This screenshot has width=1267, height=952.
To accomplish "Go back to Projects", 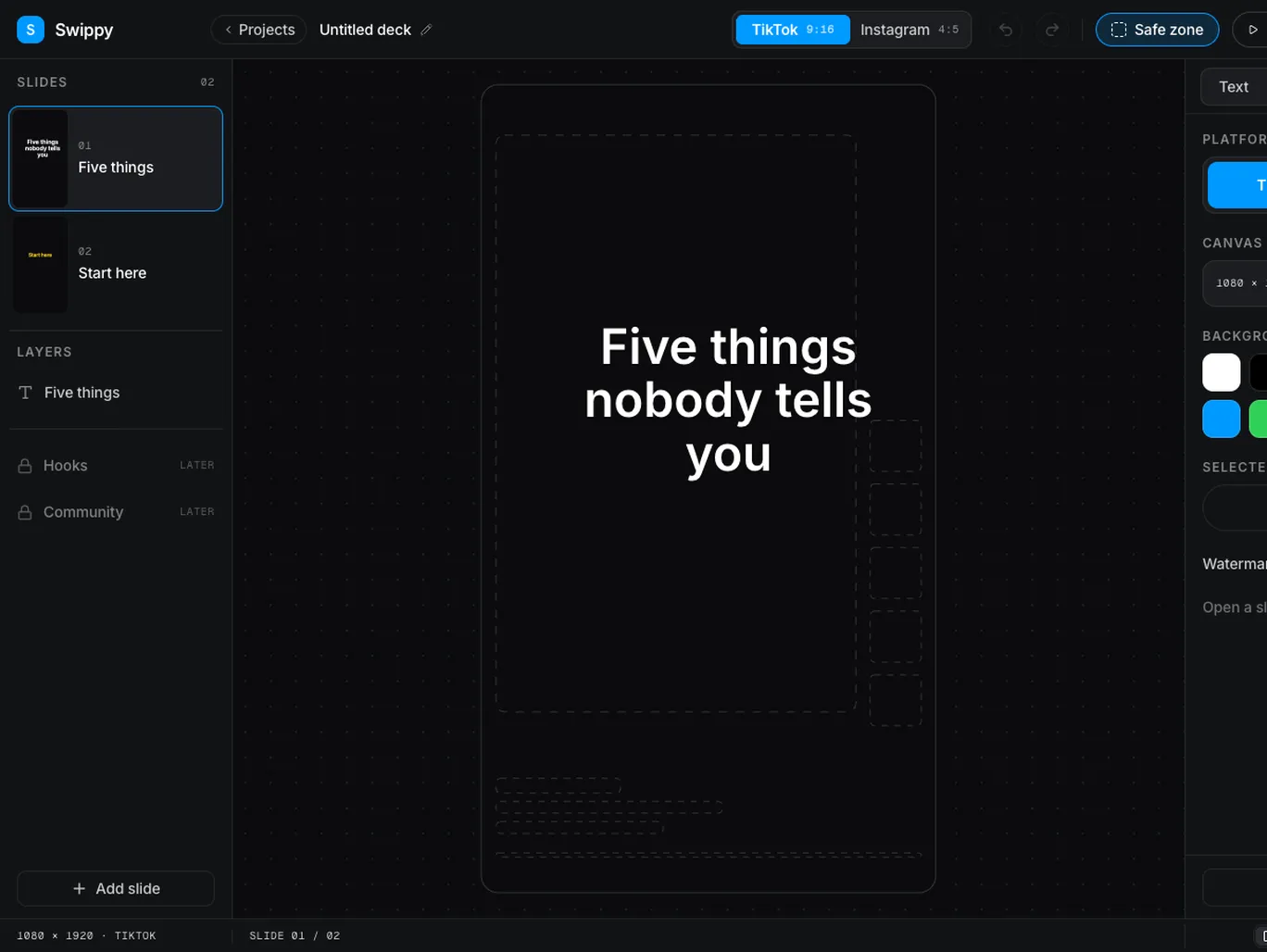I will pyautogui.click(x=258, y=30).
